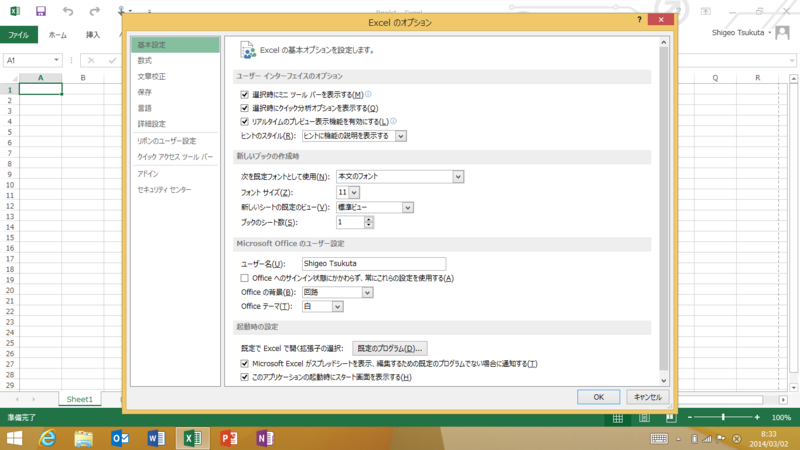Toggle the mini toolbar on selection checkbox
The width and height of the screenshot is (800, 450).
(244, 94)
